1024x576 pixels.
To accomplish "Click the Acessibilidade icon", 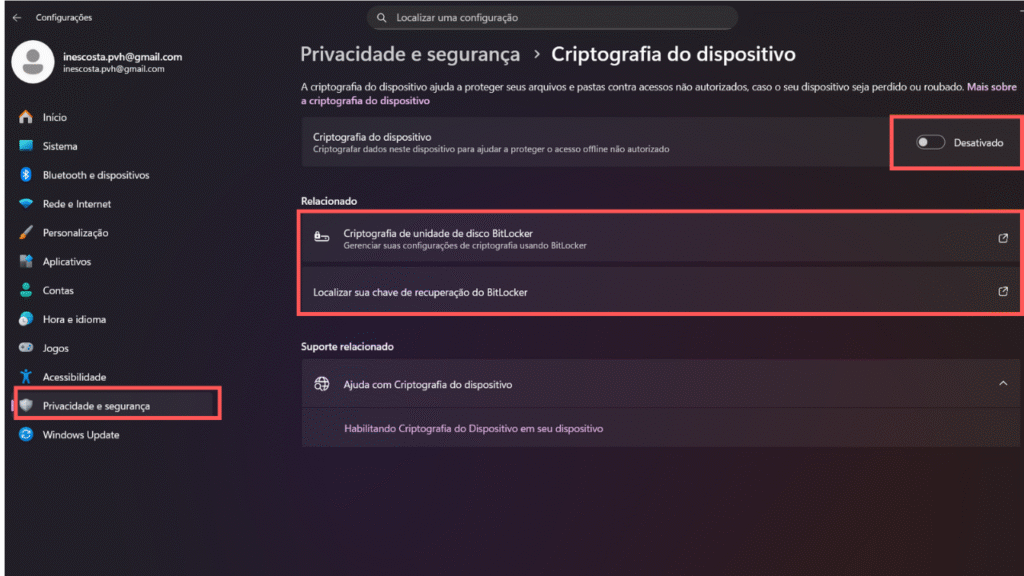I will point(26,377).
